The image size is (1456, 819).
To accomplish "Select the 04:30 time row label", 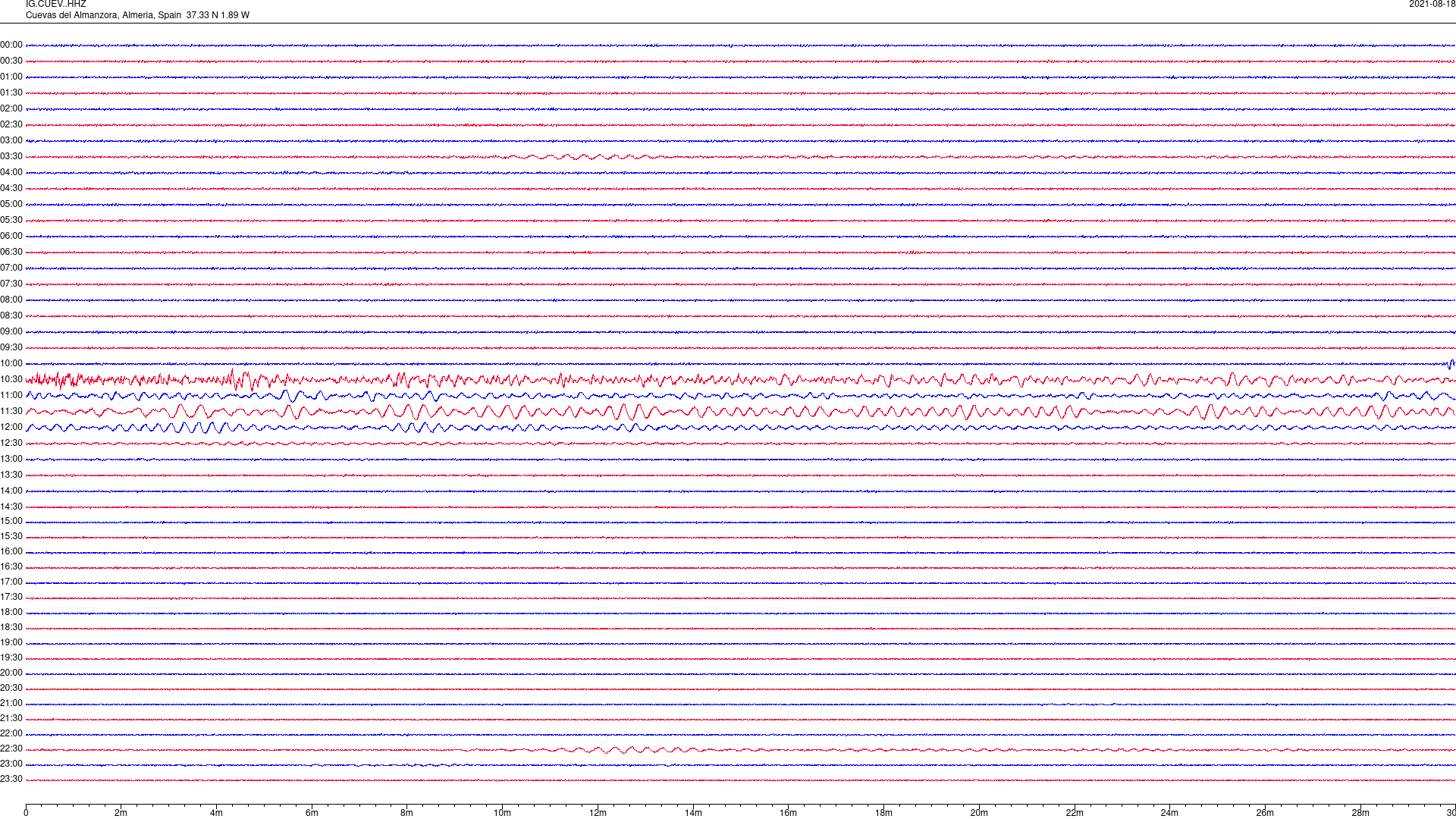I will tap(11, 188).
